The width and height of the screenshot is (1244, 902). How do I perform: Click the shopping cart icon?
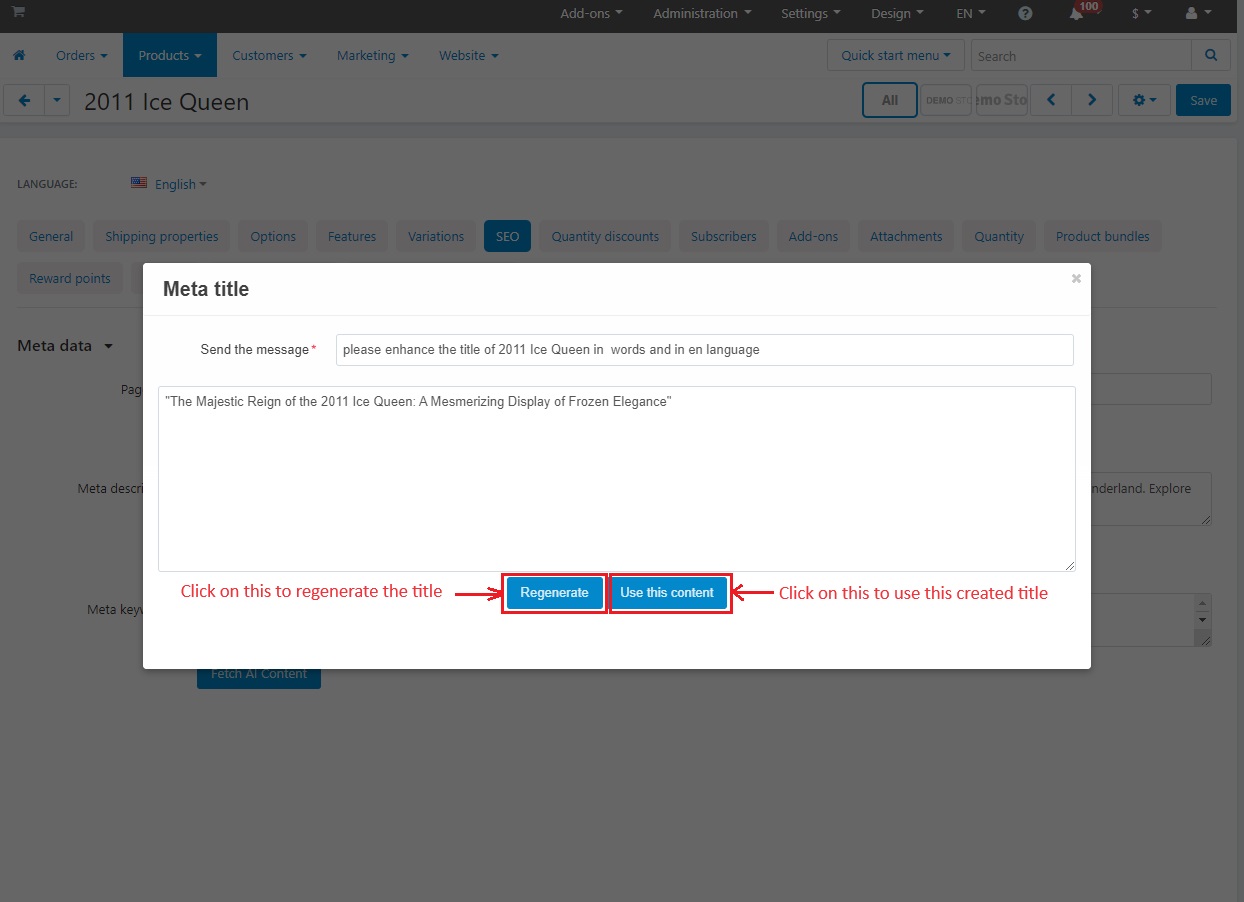click(x=19, y=13)
